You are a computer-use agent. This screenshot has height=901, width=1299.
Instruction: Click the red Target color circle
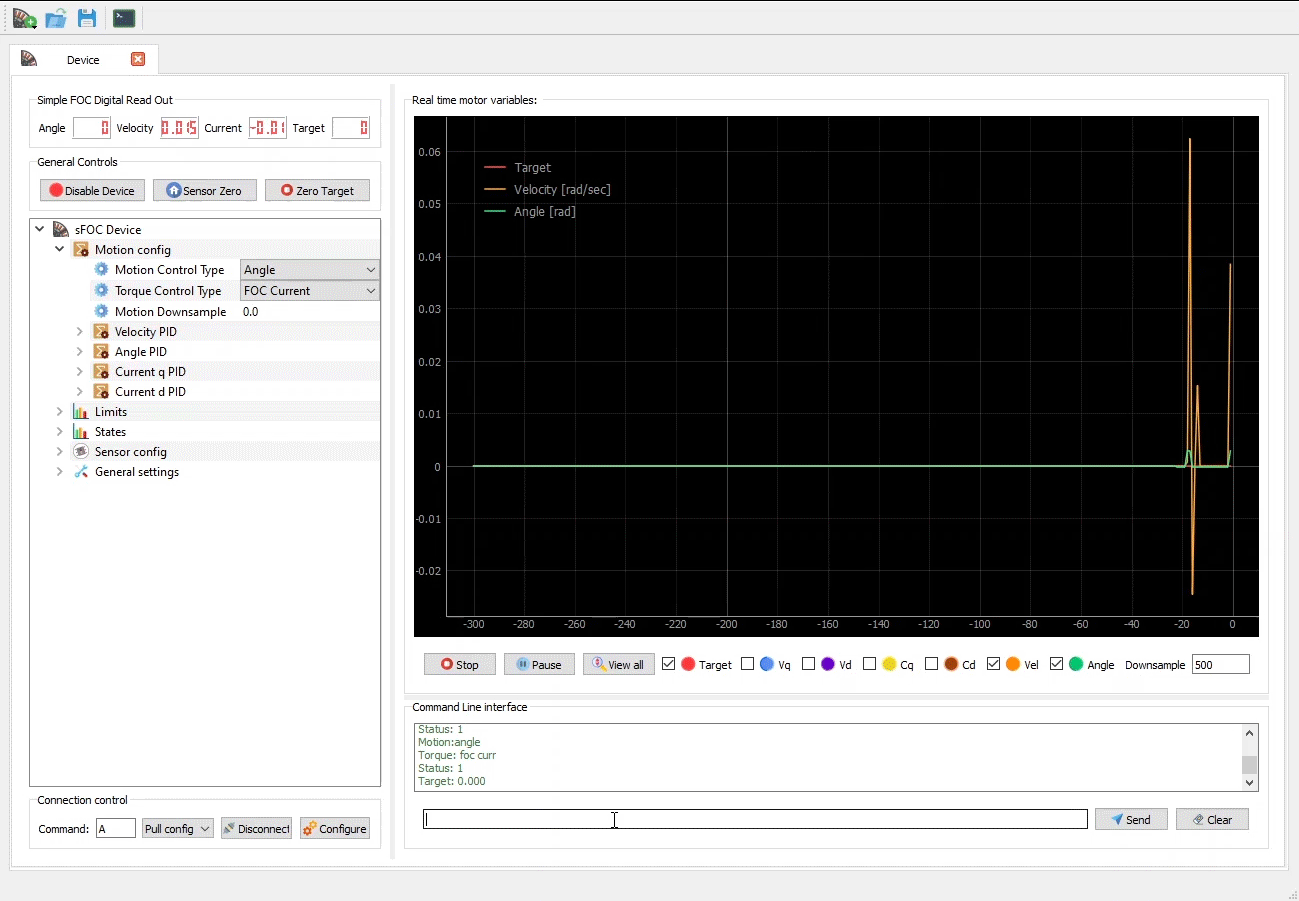click(x=688, y=664)
